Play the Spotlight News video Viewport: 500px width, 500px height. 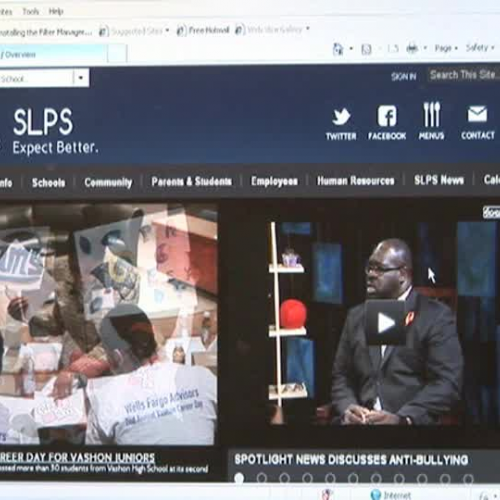coord(386,323)
